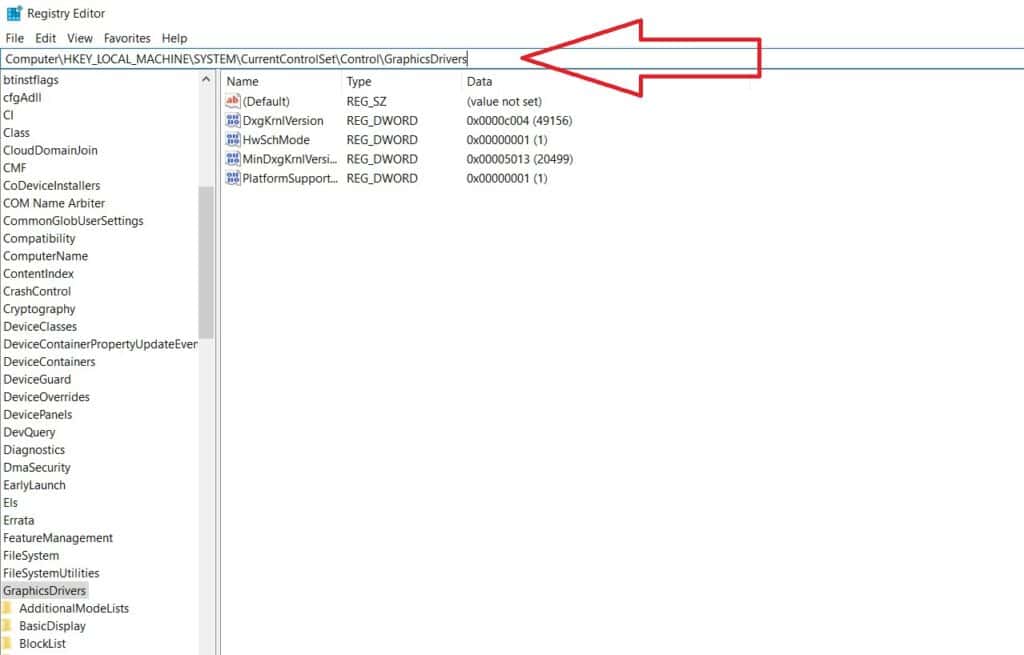Select the MinDxgKrnlVersi... value name
1024x655 pixels.
pyautogui.click(x=289, y=159)
